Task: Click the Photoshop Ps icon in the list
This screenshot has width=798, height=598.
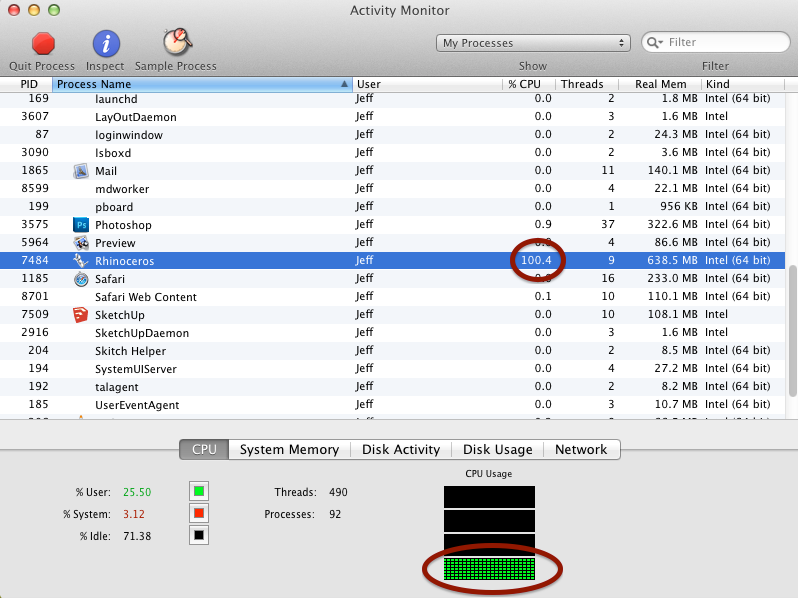Action: click(81, 225)
